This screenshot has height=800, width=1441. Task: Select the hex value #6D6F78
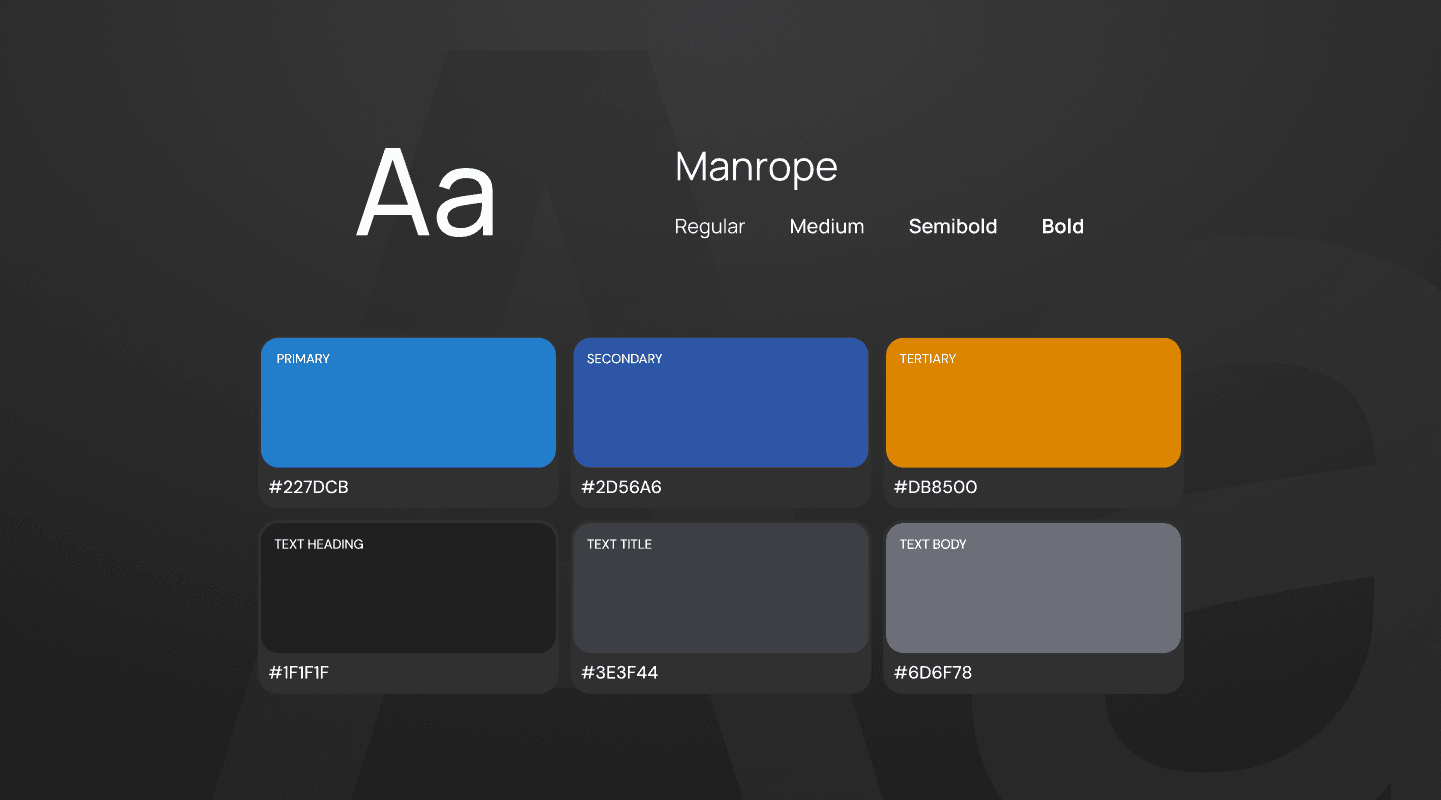pyautogui.click(x=933, y=673)
